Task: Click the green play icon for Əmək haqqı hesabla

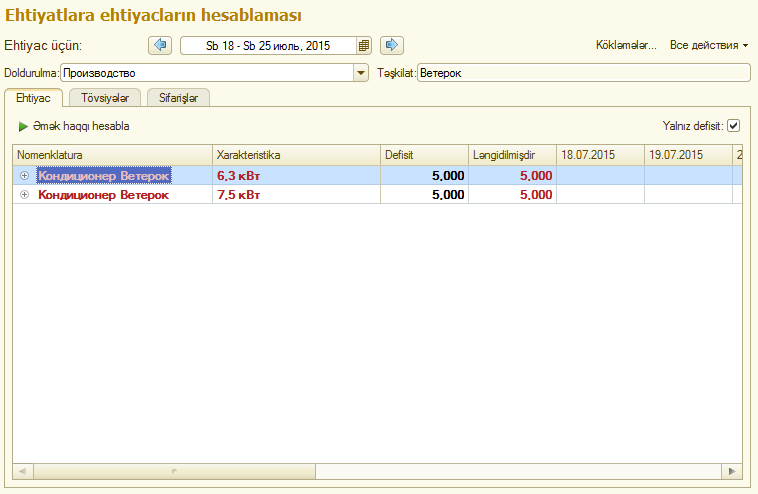Action: click(23, 127)
